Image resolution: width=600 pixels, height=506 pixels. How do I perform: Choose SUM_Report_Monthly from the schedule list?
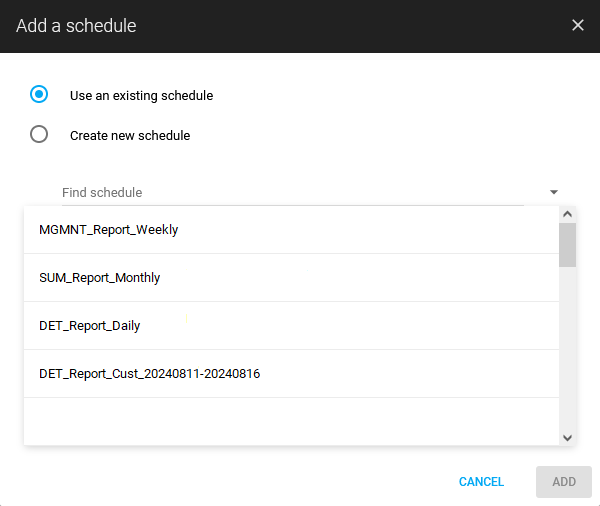100,278
